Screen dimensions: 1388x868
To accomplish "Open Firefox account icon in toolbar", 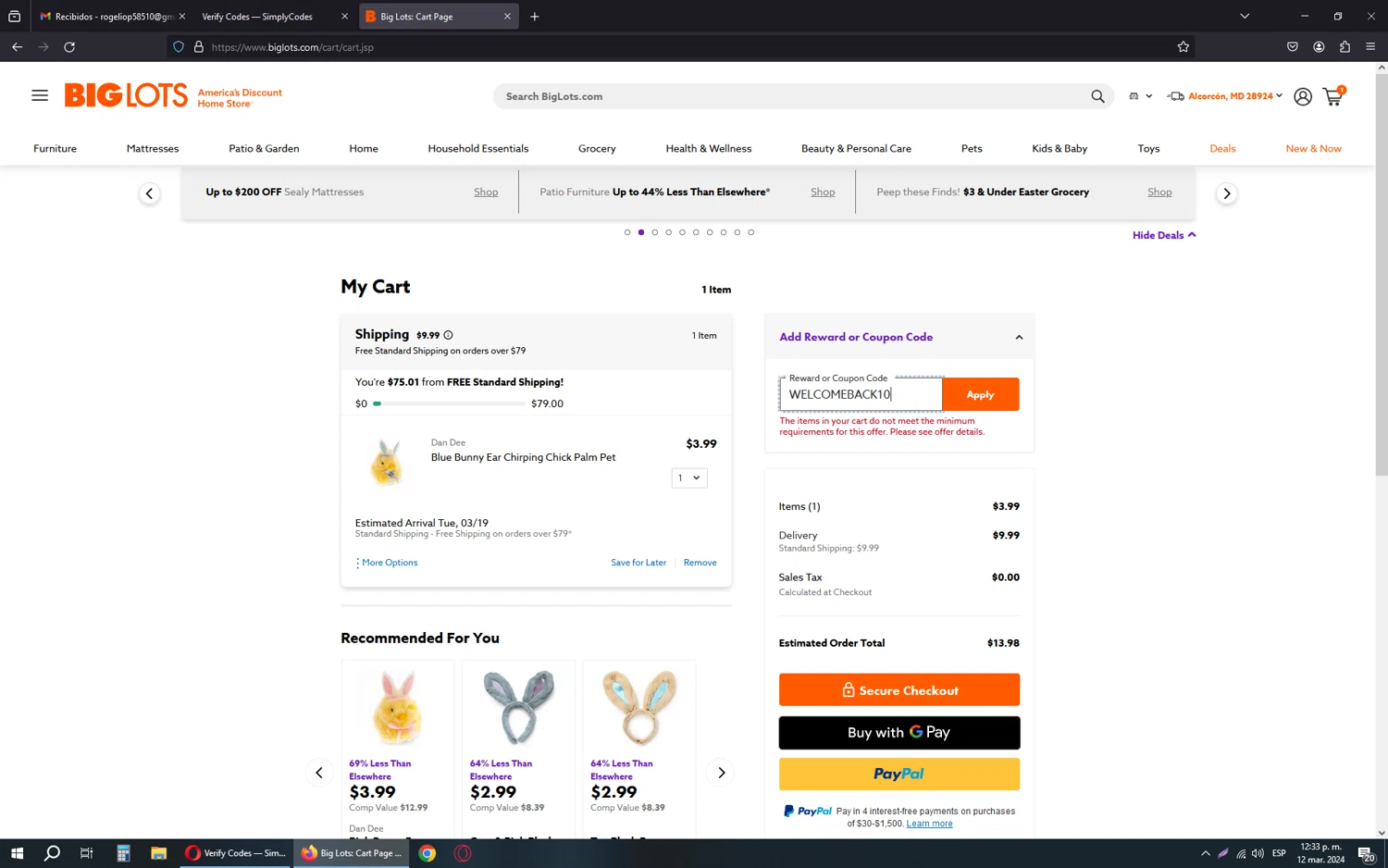I will pyautogui.click(x=1319, y=47).
